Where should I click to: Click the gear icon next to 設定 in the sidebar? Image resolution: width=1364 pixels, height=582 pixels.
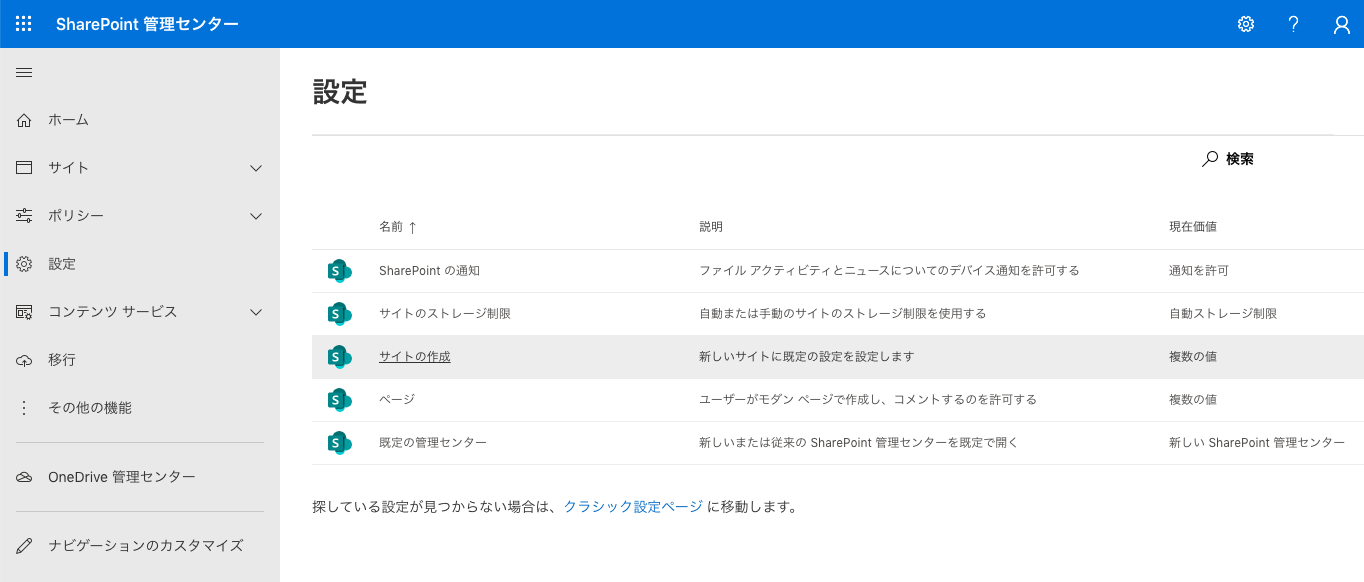click(25, 264)
